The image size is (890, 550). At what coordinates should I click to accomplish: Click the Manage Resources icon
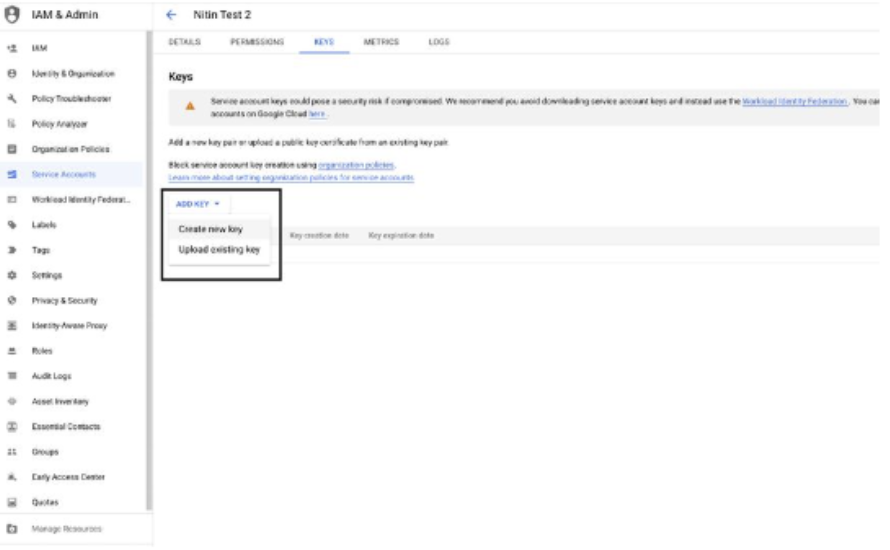tap(12, 528)
